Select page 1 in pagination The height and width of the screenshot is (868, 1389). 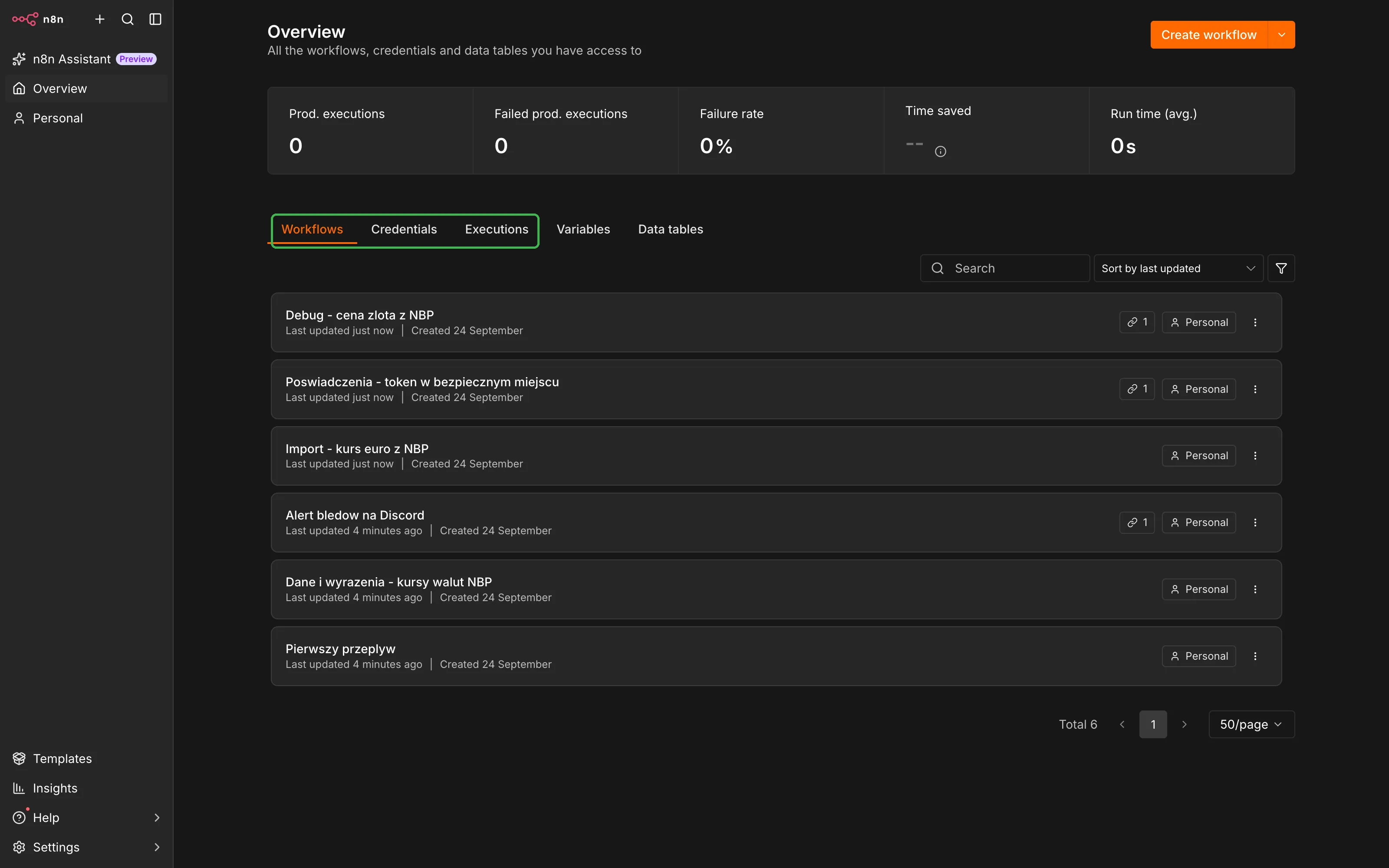pyautogui.click(x=1153, y=724)
